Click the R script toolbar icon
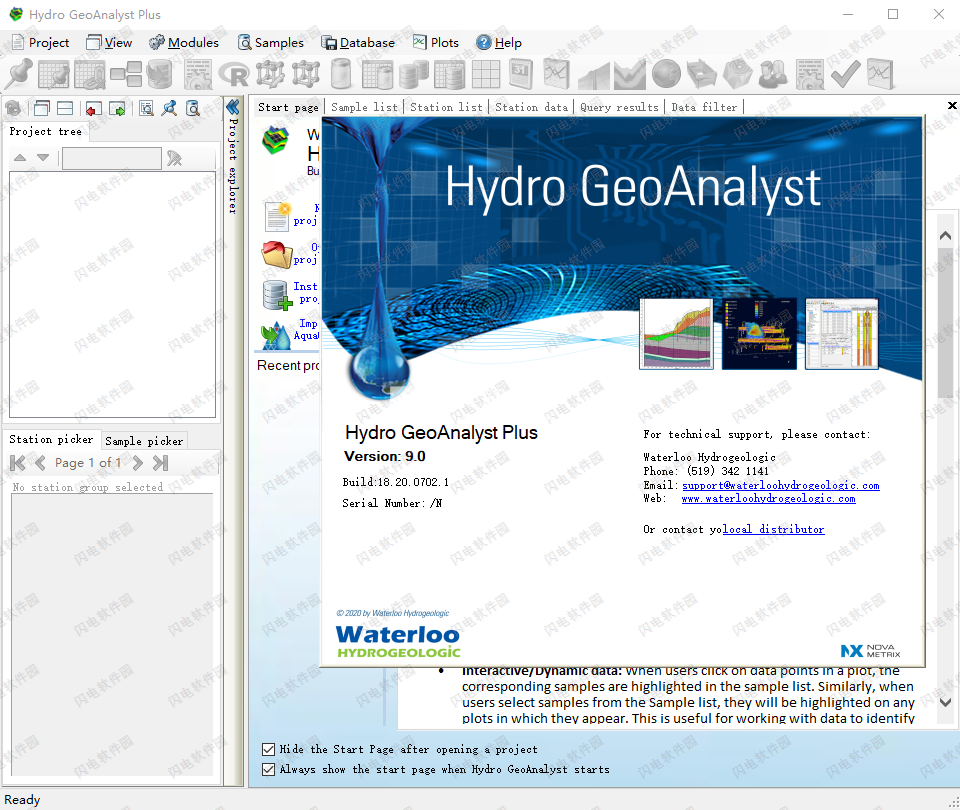960x810 pixels. tap(234, 75)
